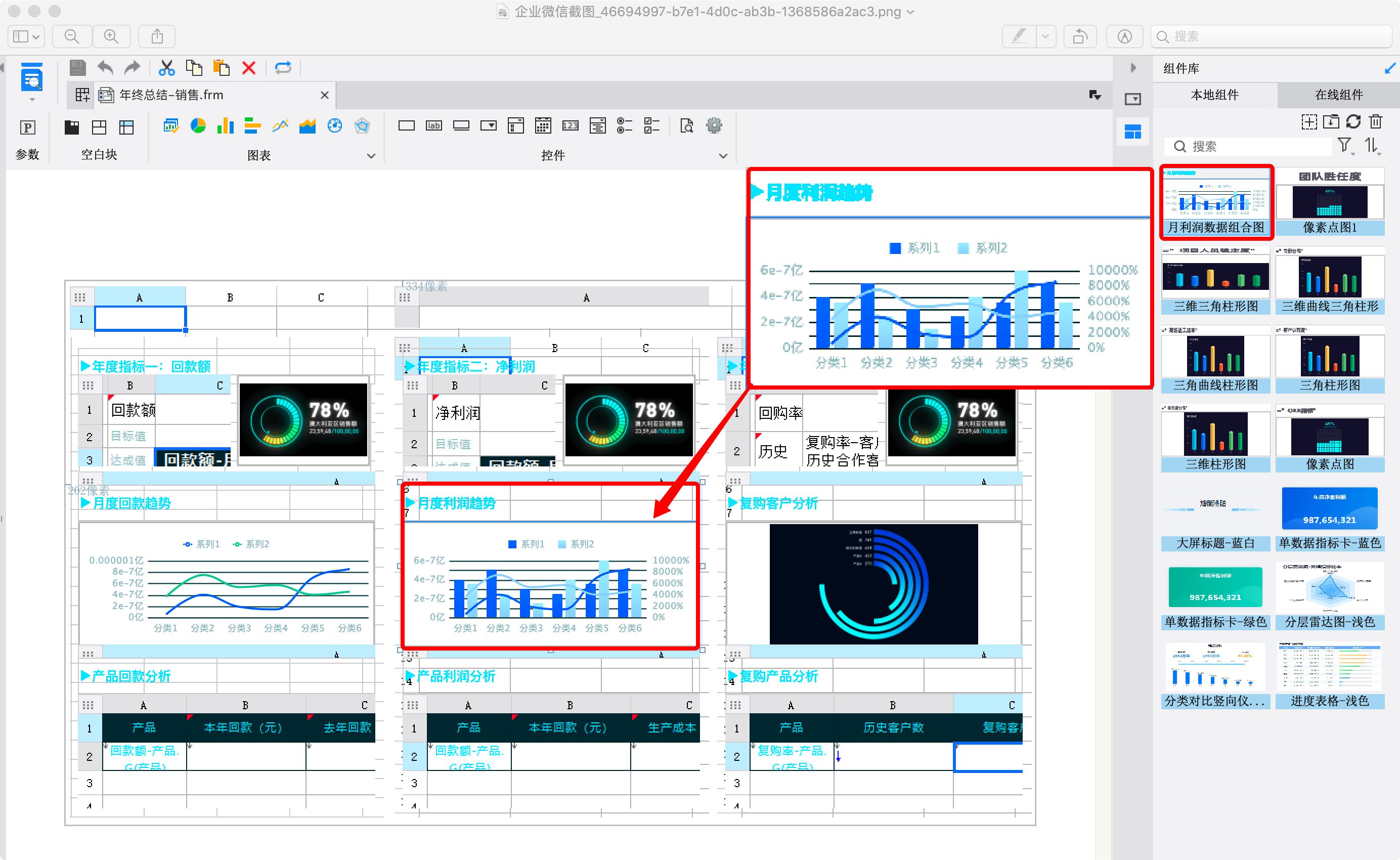Collapse the right panel with the arrow toggle
Screen dimensions: 1400x860
point(1133,68)
